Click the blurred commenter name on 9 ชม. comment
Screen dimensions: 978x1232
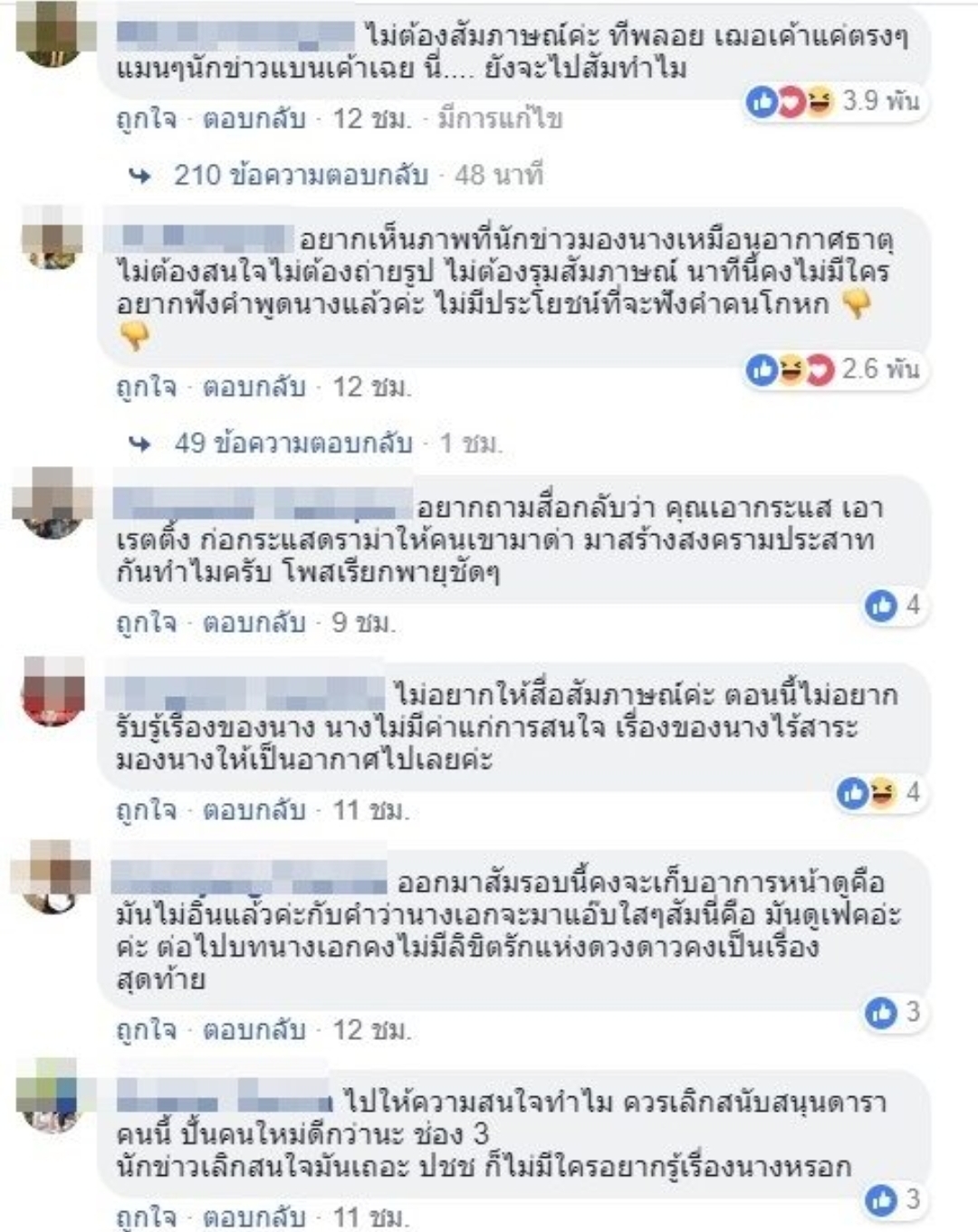pyautogui.click(x=263, y=505)
